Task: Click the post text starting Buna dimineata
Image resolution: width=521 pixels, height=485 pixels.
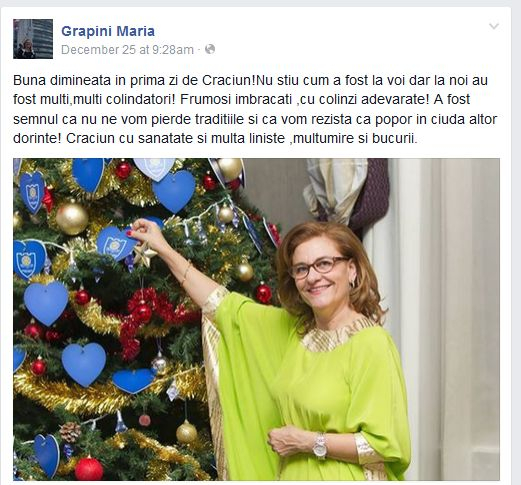Action: point(255,109)
